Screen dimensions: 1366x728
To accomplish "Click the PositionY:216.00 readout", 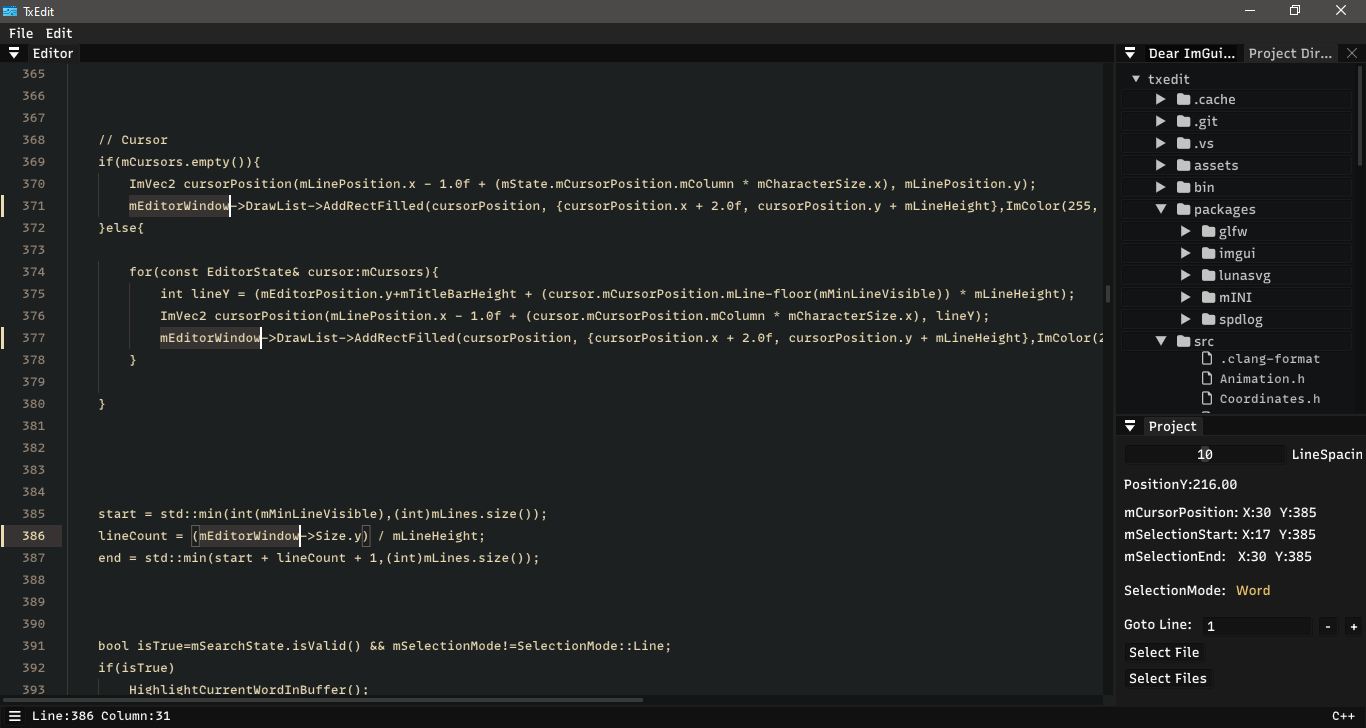I will pyautogui.click(x=1180, y=484).
